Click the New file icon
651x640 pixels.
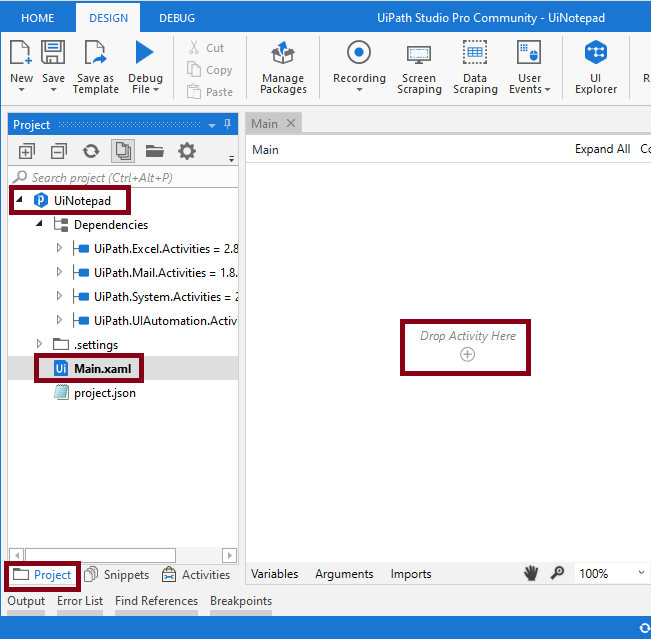[x=21, y=52]
